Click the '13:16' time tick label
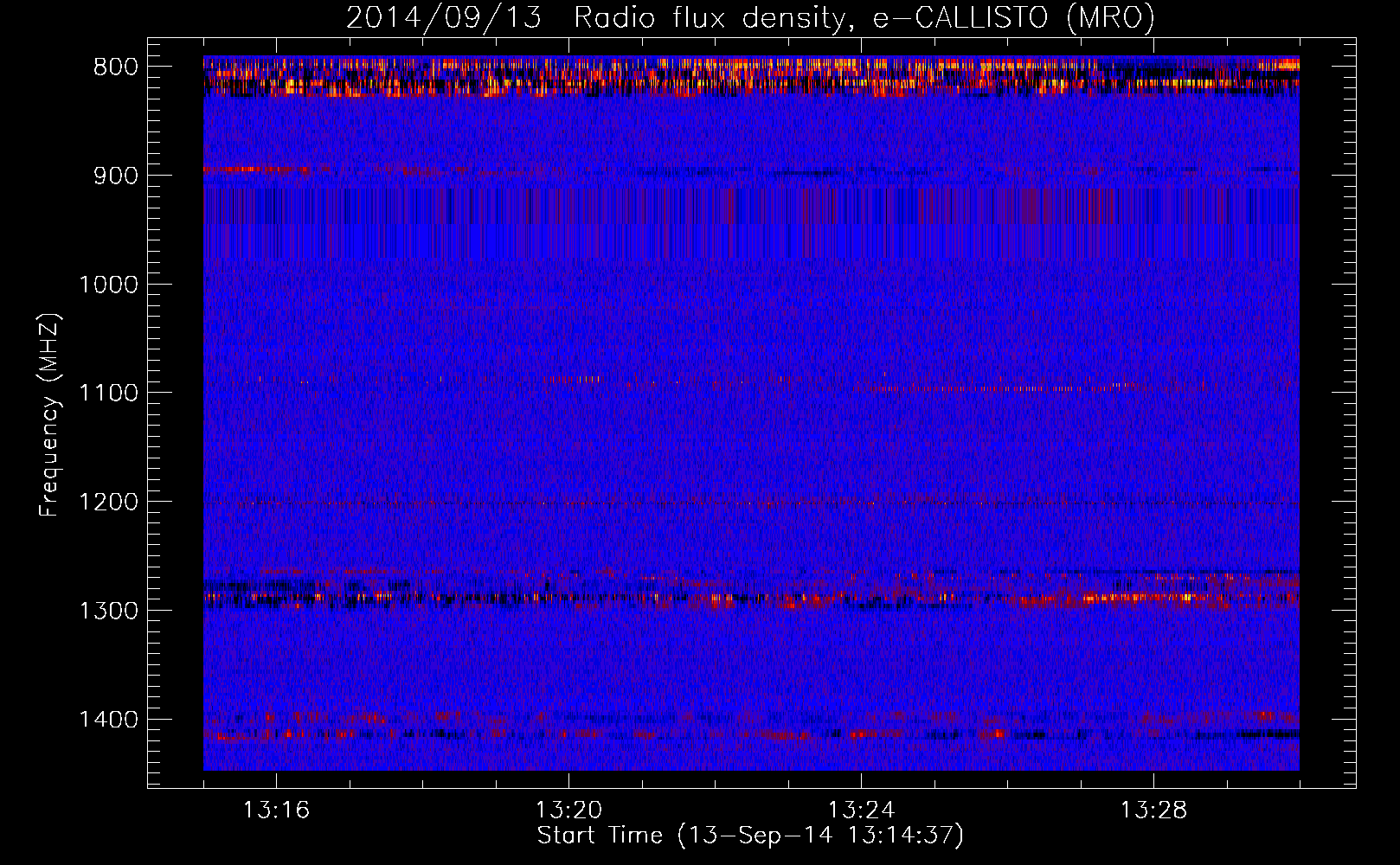This screenshot has height=865, width=1400. 276,811
